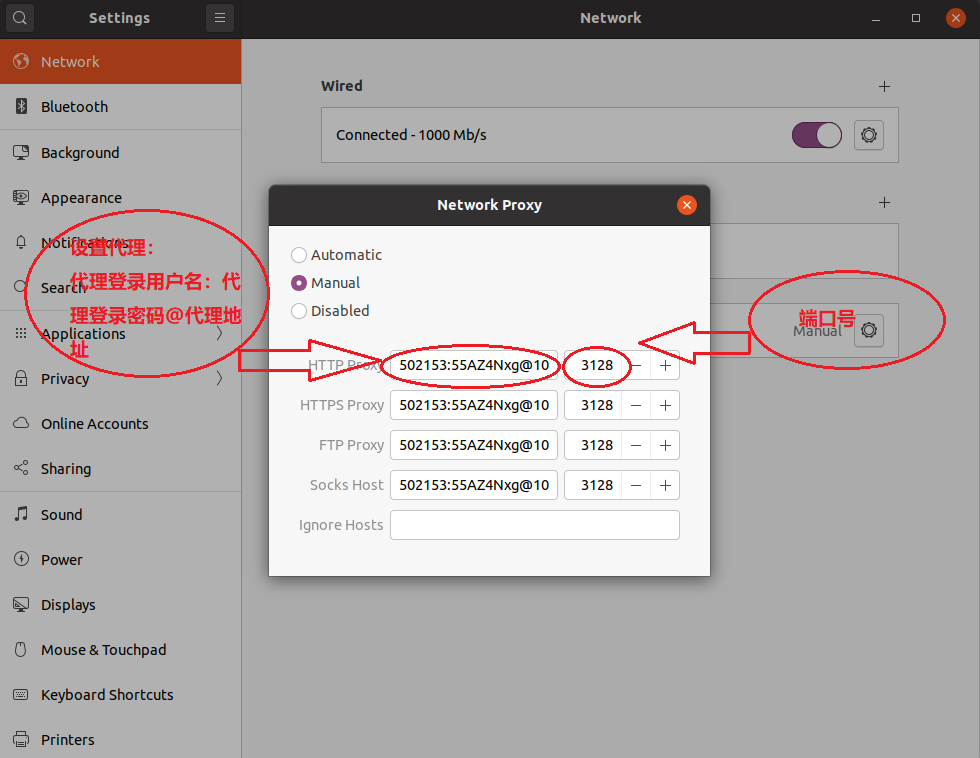980x758 pixels.
Task: Click the Printers icon in sidebar
Action: point(21,739)
